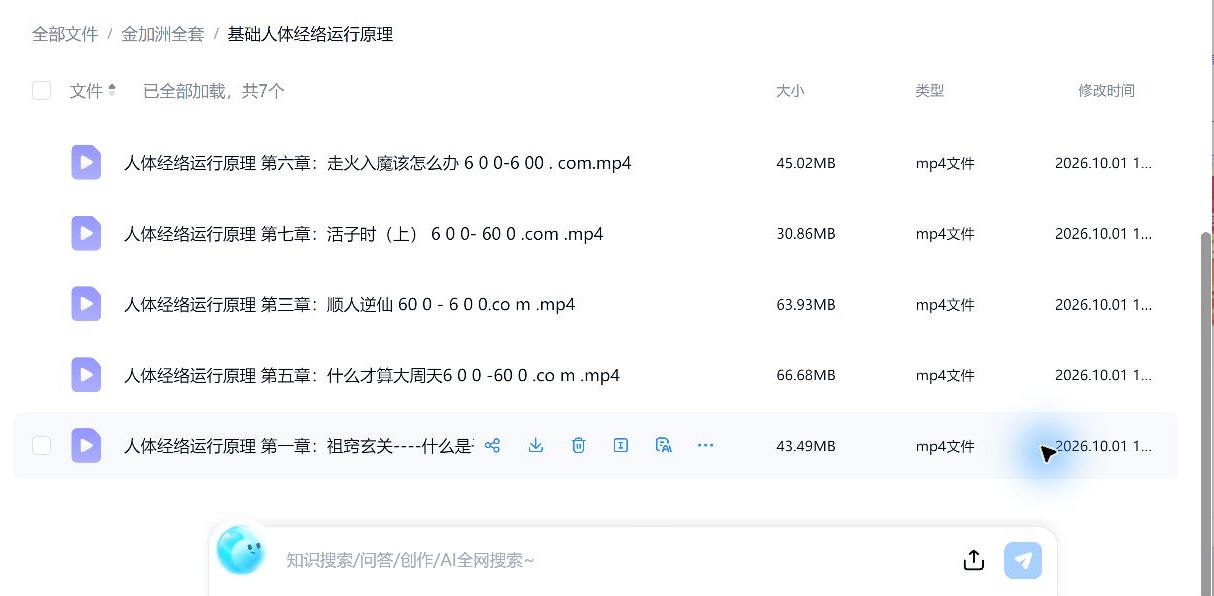The width and height of the screenshot is (1214, 596).
Task: Tick checkbox for 第一章 祖窍玄关 row
Action: pos(41,445)
